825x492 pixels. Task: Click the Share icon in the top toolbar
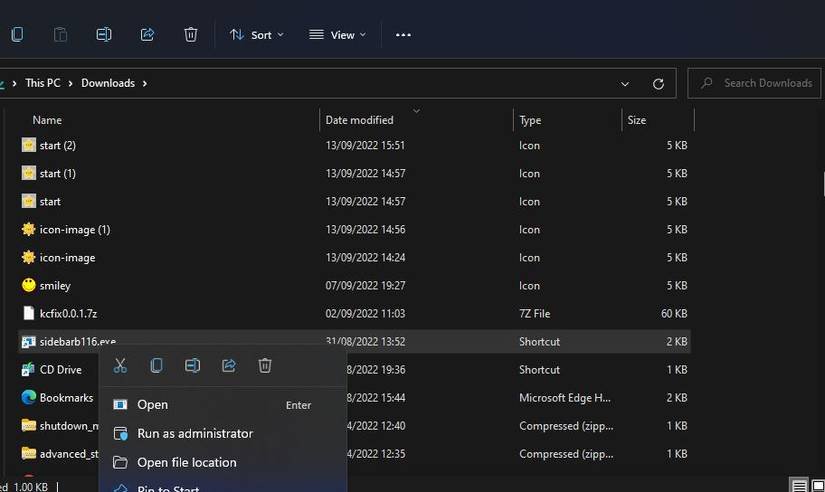click(147, 35)
